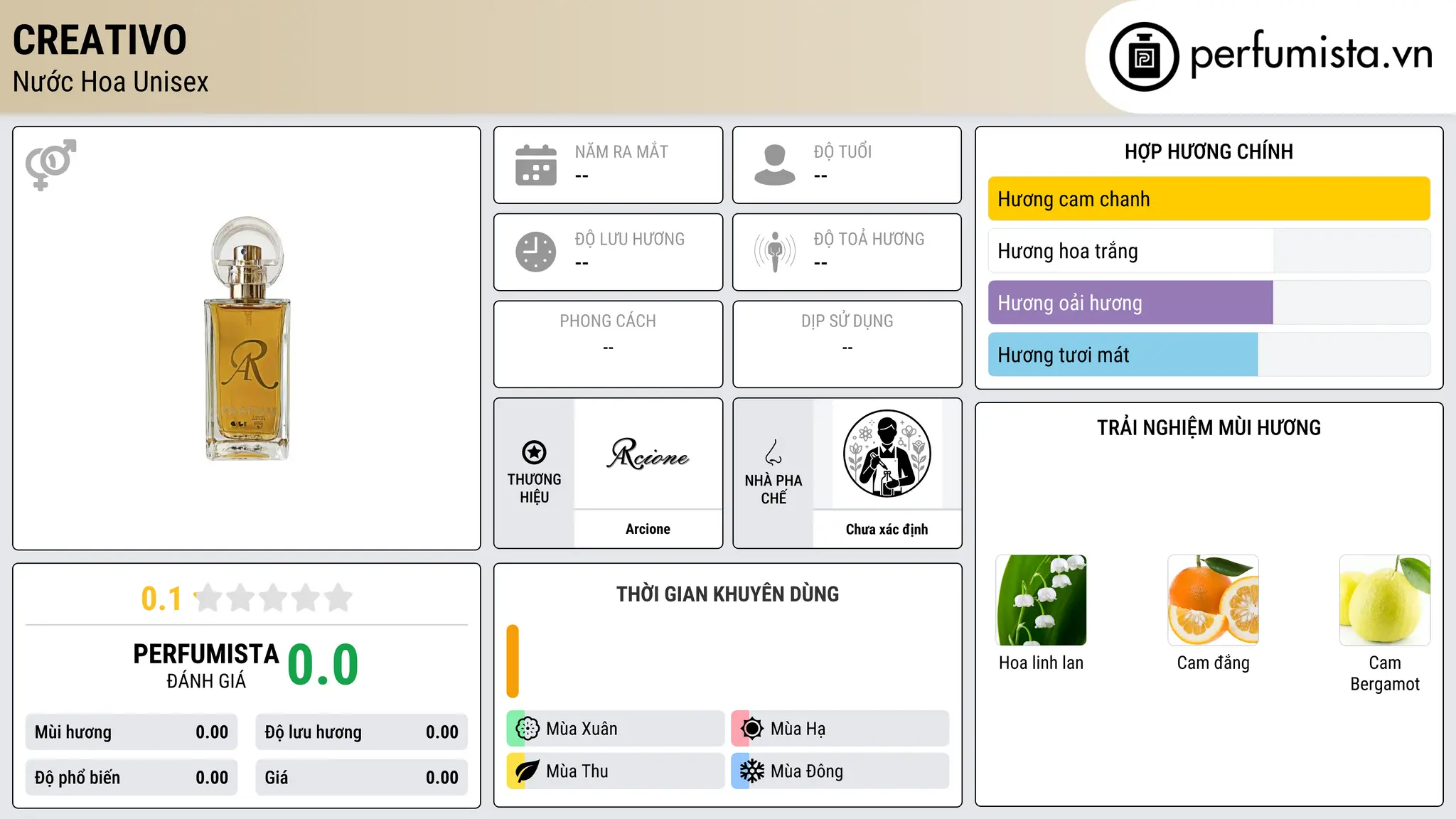The image size is (1456, 819).
Task: Click the sillage icon beside ĐỘ TOẢ HƯƠNG
Action: (x=775, y=252)
